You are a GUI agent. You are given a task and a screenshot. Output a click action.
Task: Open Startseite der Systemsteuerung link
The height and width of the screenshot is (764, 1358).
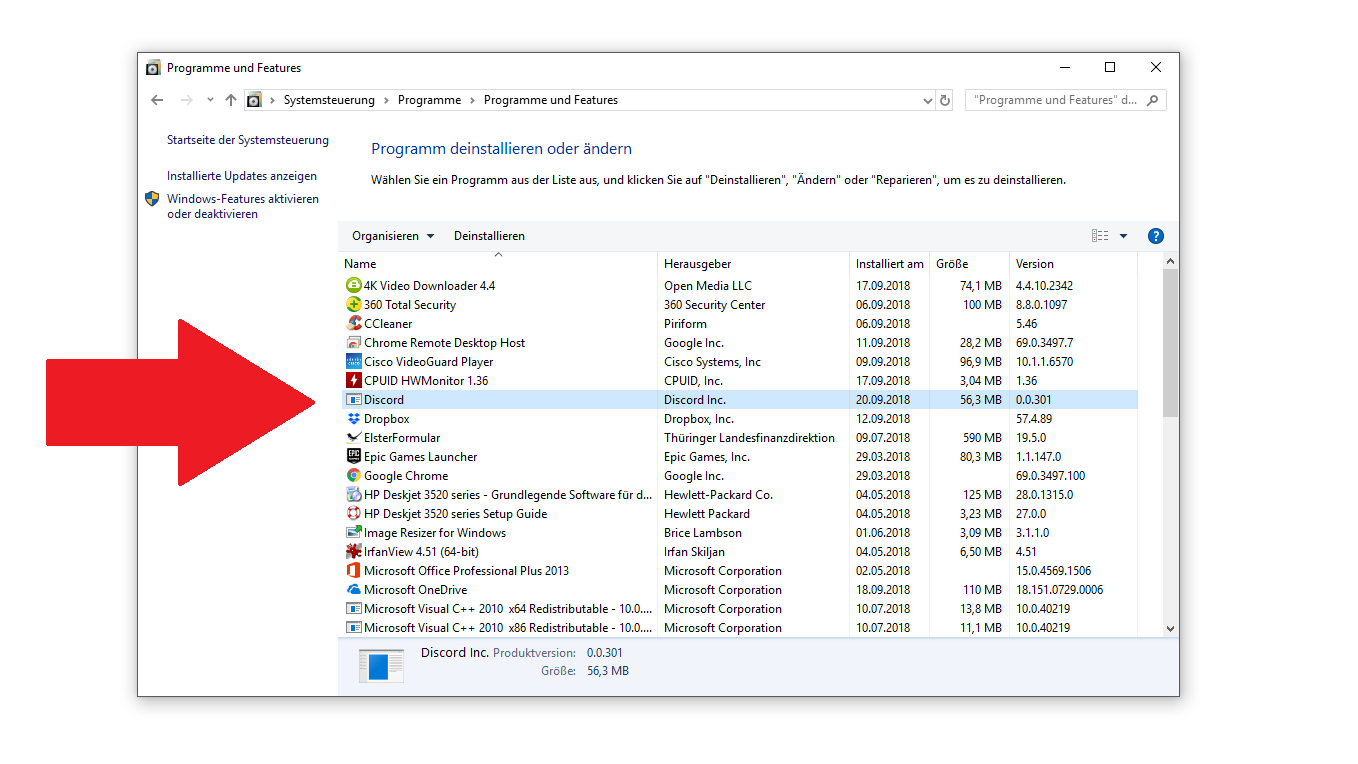coord(248,140)
